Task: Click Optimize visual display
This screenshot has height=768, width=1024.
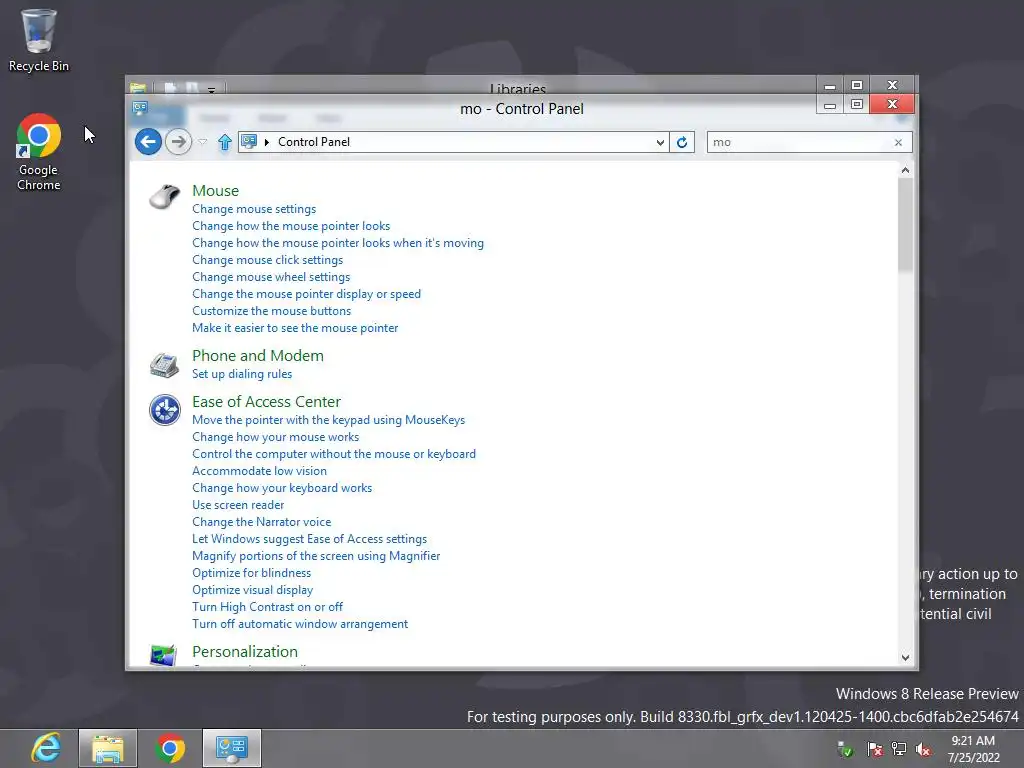Action: click(x=252, y=590)
